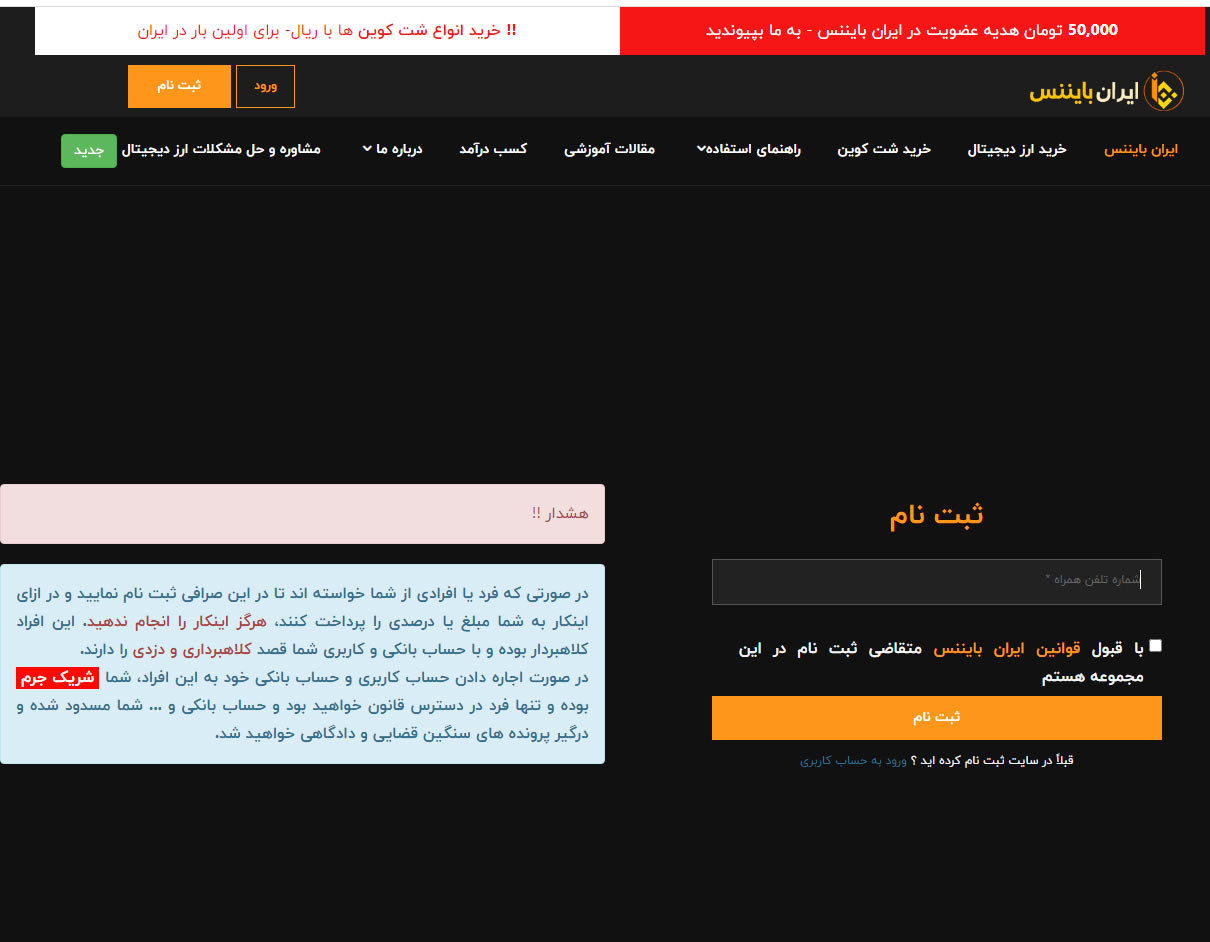Click the green جدید badge
This screenshot has height=942, width=1210.
coord(89,150)
